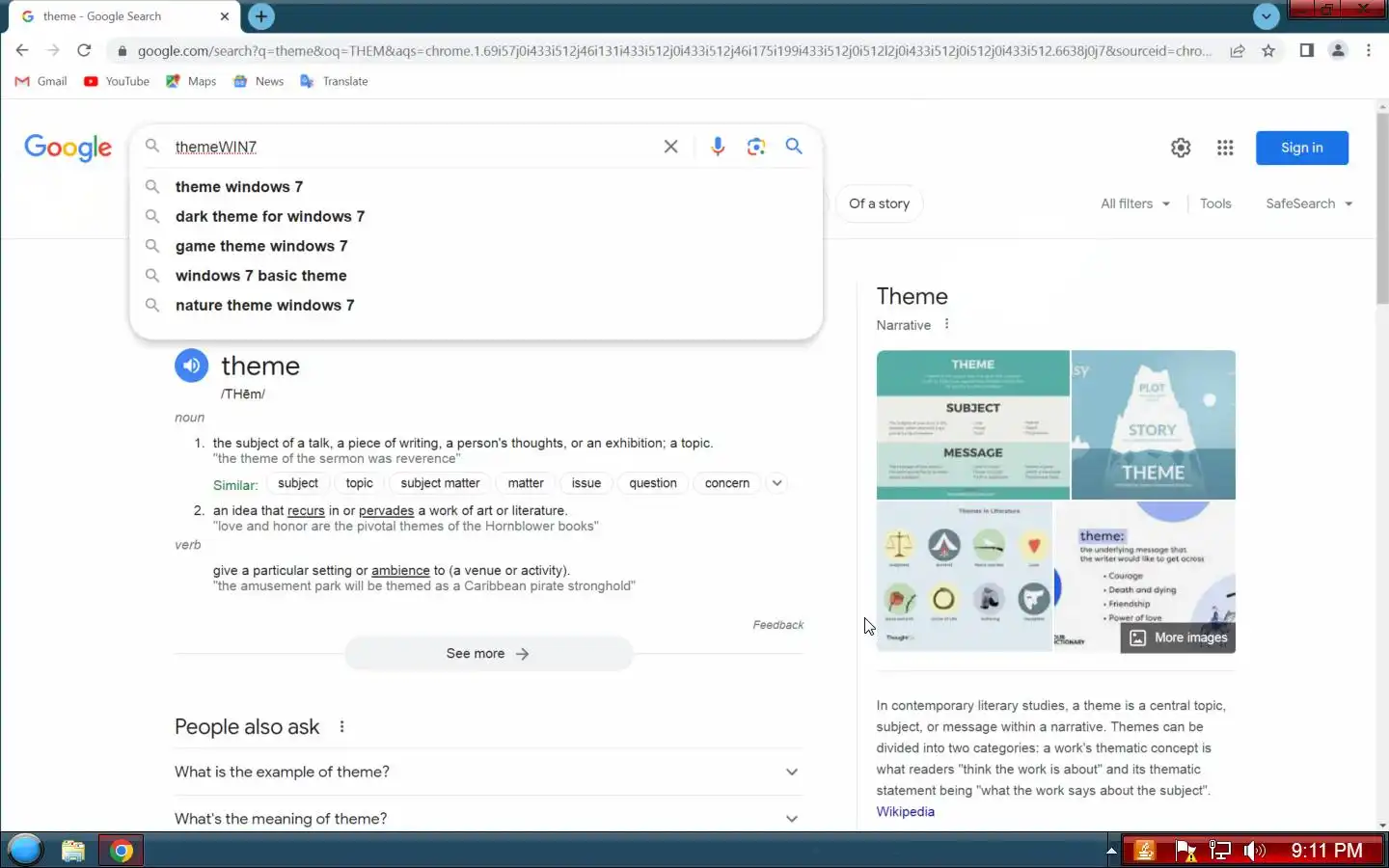Share this page icon in address bar
The width and height of the screenshot is (1389, 868).
tap(1238, 50)
